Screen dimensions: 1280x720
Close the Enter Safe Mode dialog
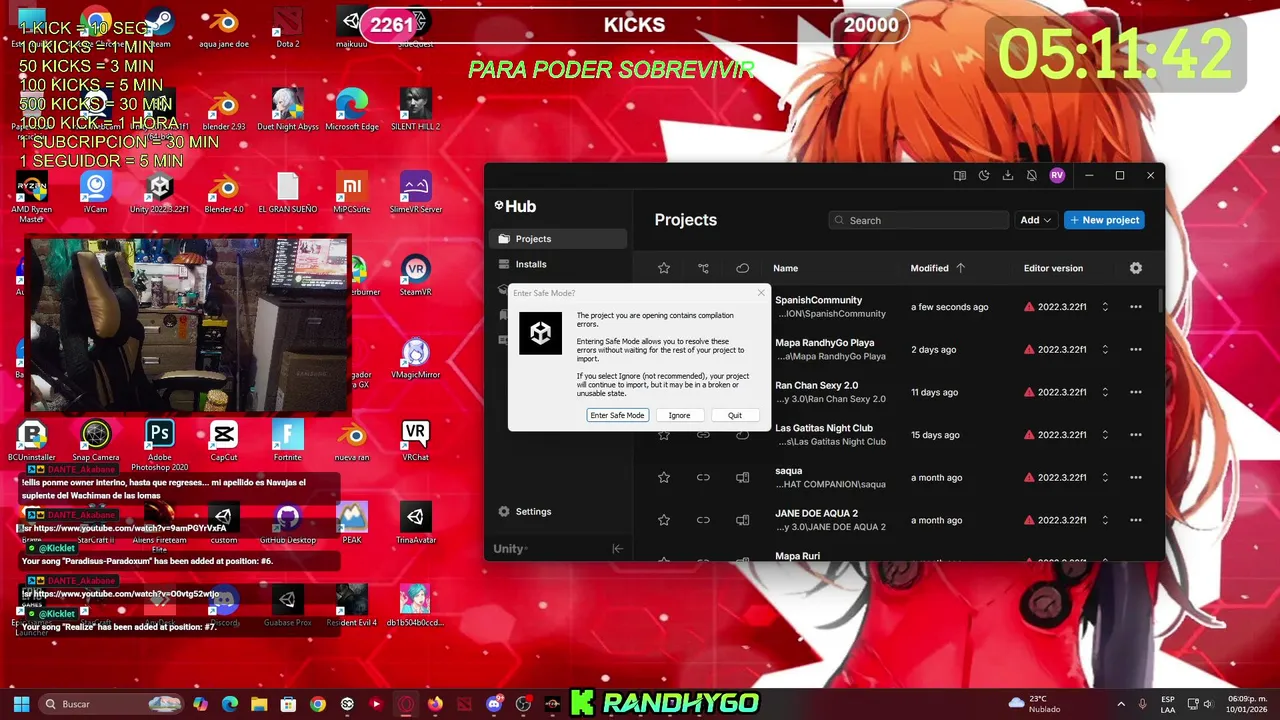761,293
